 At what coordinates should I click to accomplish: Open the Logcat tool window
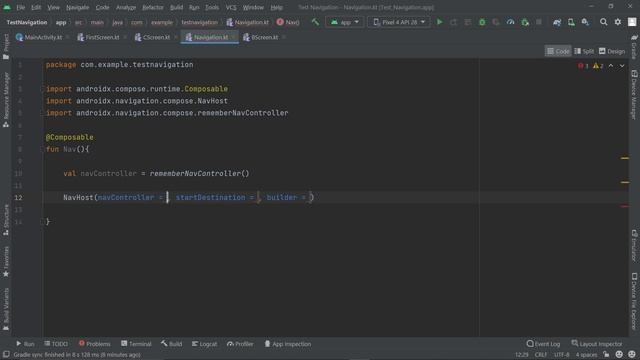tap(204, 344)
